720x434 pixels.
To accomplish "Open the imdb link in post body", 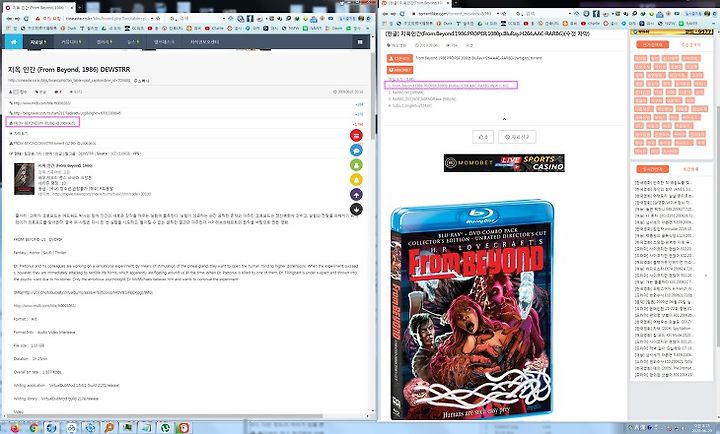I will [45, 305].
